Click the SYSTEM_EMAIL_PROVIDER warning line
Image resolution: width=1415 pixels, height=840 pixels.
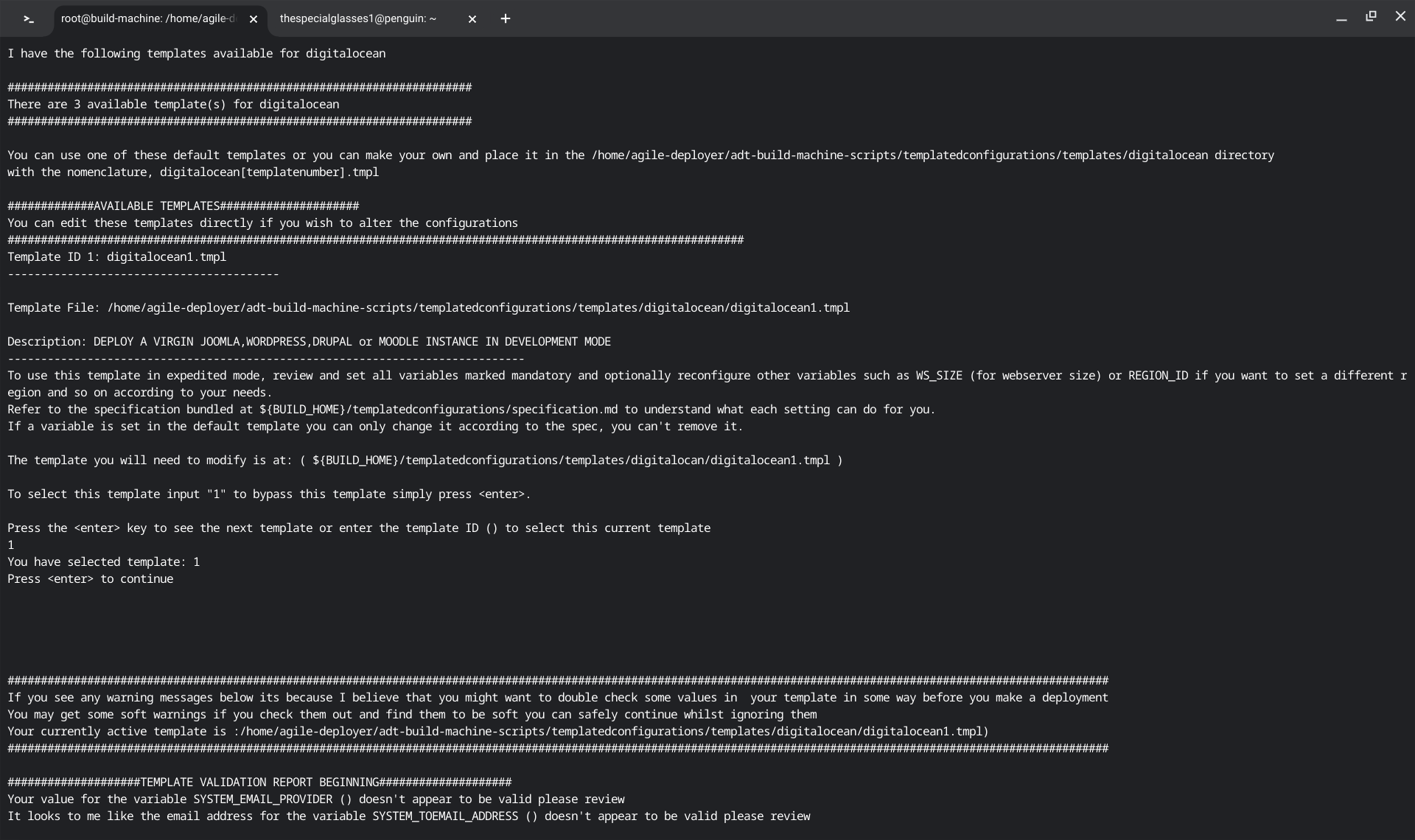pos(315,799)
